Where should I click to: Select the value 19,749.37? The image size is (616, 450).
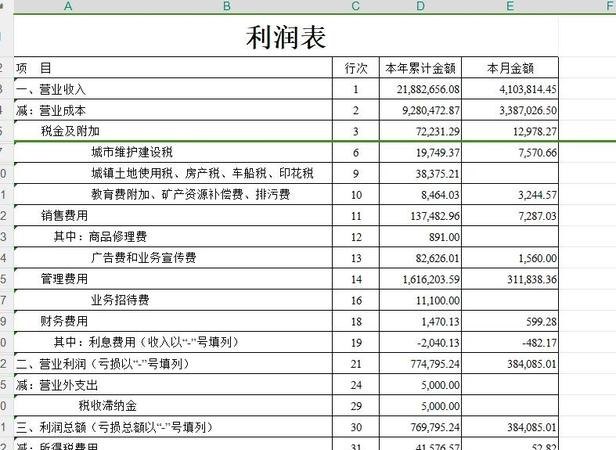tap(438, 152)
